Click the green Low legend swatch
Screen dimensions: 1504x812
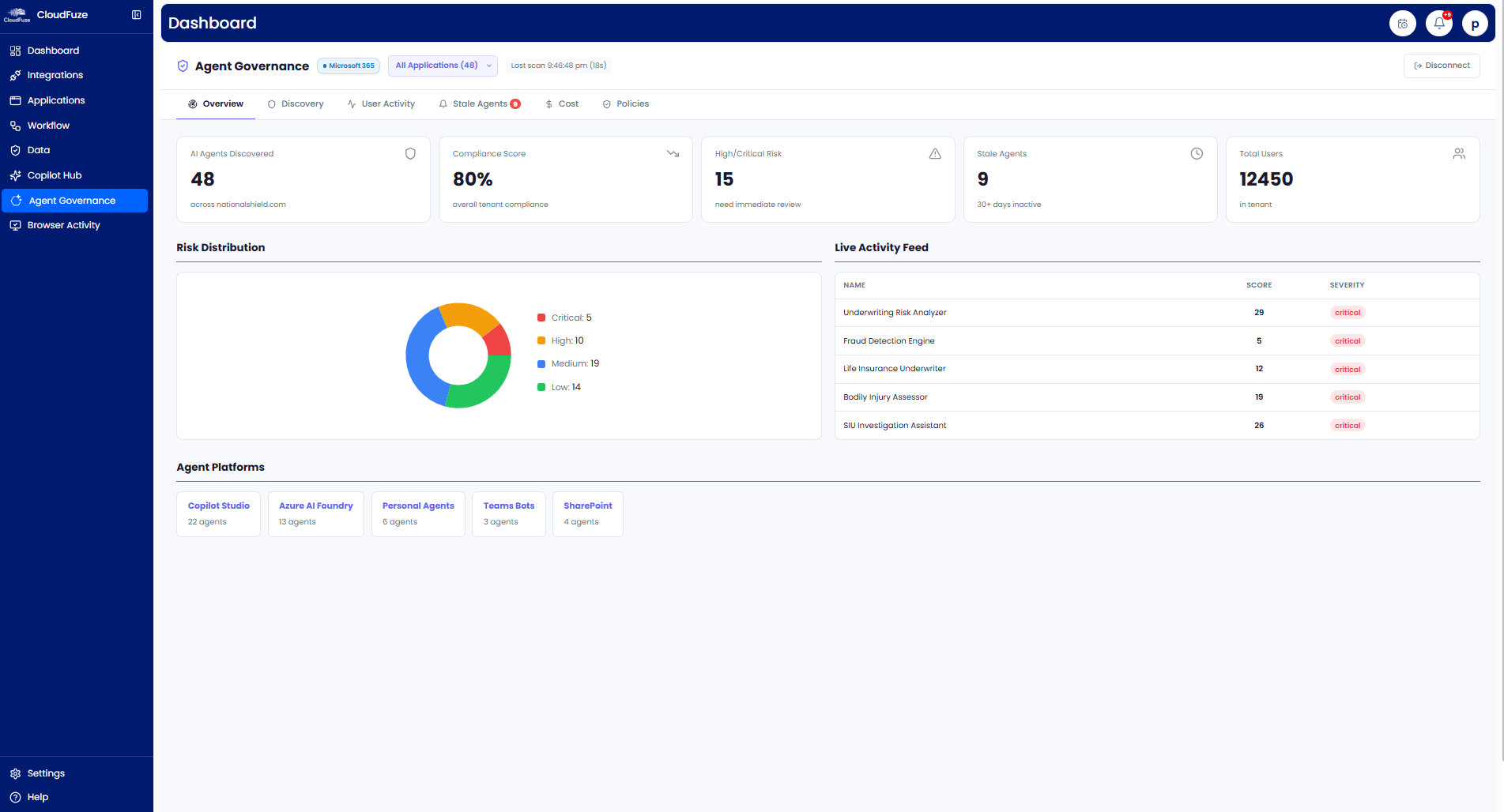click(x=541, y=387)
